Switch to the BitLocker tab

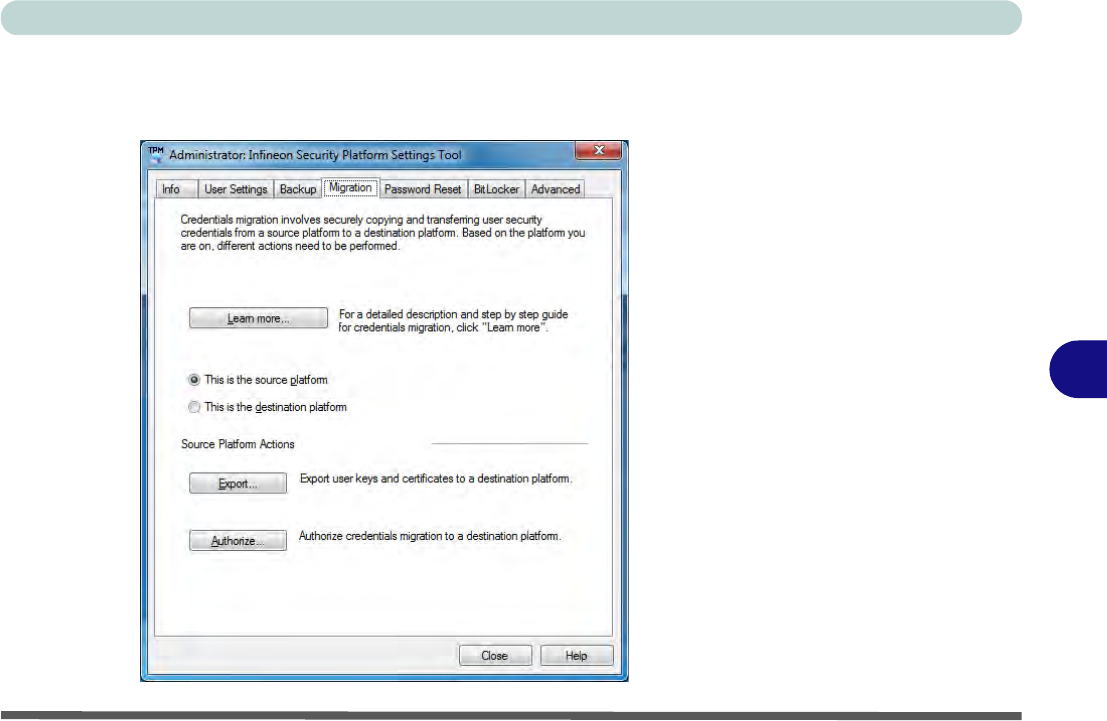click(496, 189)
